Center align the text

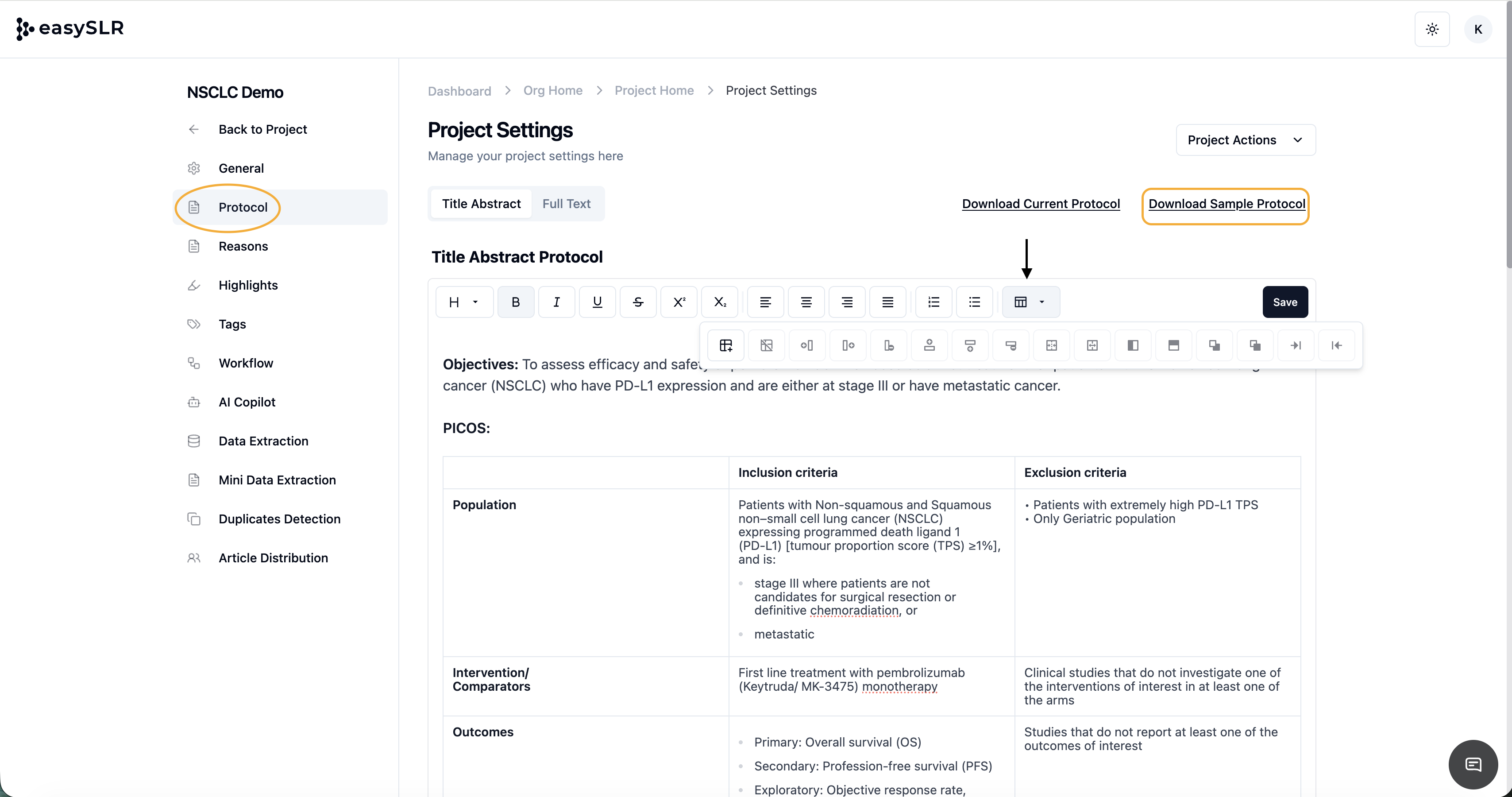806,302
